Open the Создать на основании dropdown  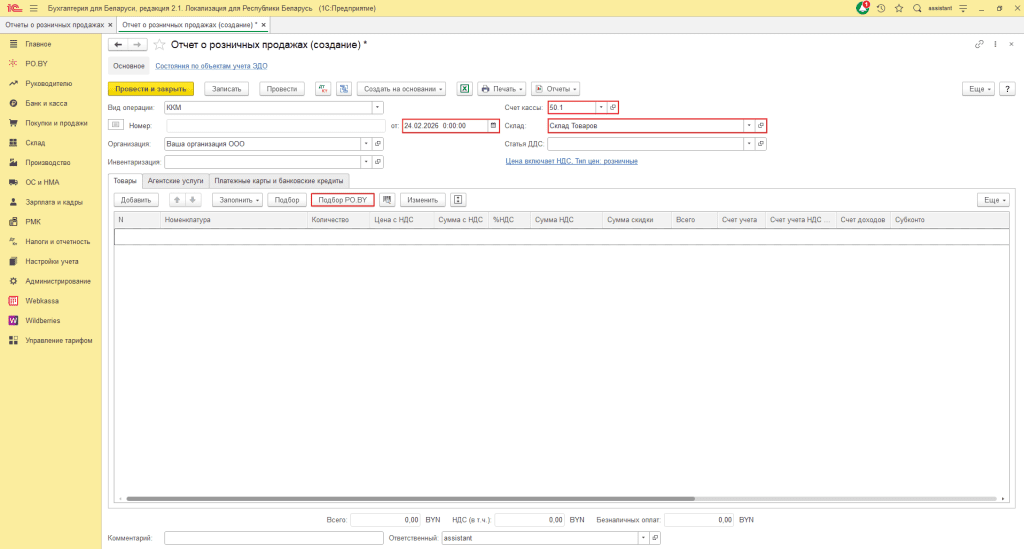point(403,88)
